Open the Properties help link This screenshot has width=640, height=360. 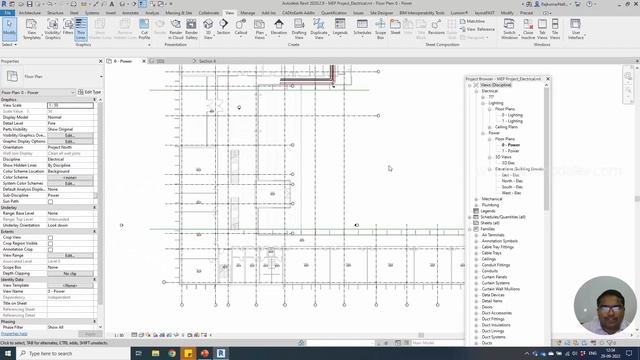(x=14, y=334)
